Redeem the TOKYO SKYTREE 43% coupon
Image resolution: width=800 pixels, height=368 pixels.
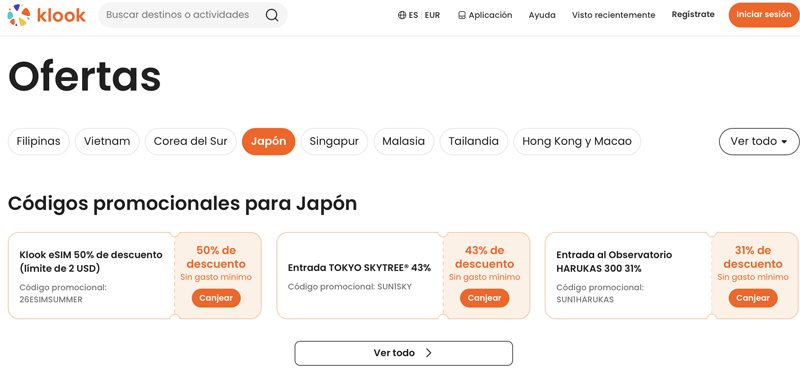point(484,298)
